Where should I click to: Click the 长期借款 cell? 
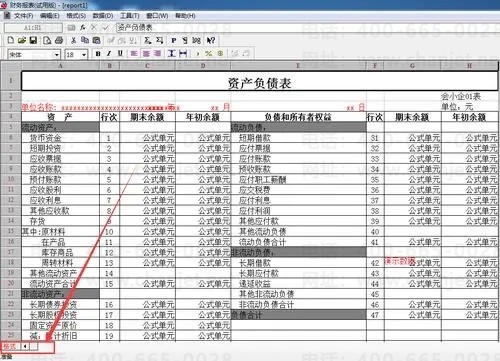point(299,263)
